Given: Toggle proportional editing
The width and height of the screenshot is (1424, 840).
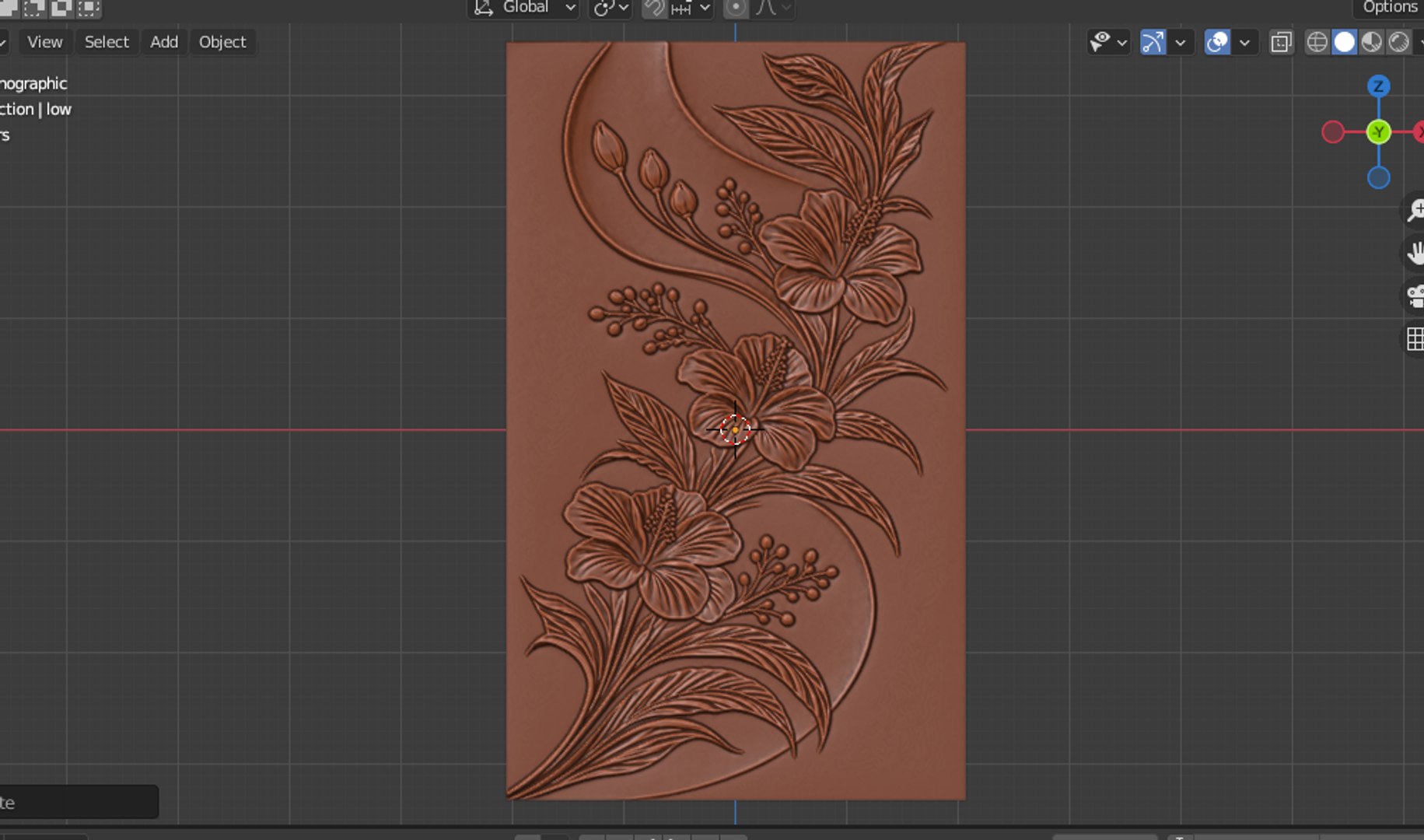Looking at the screenshot, I should tap(735, 8).
